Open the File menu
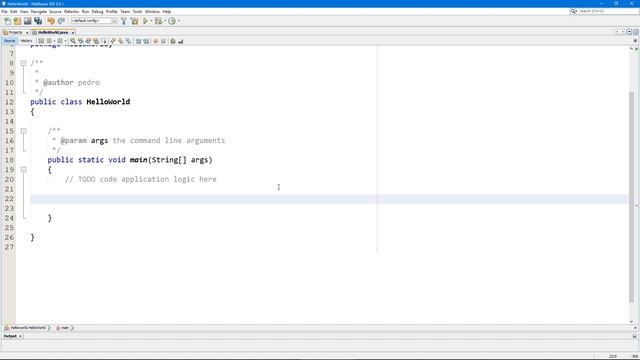Image resolution: width=640 pixels, height=360 pixels. 4,11
